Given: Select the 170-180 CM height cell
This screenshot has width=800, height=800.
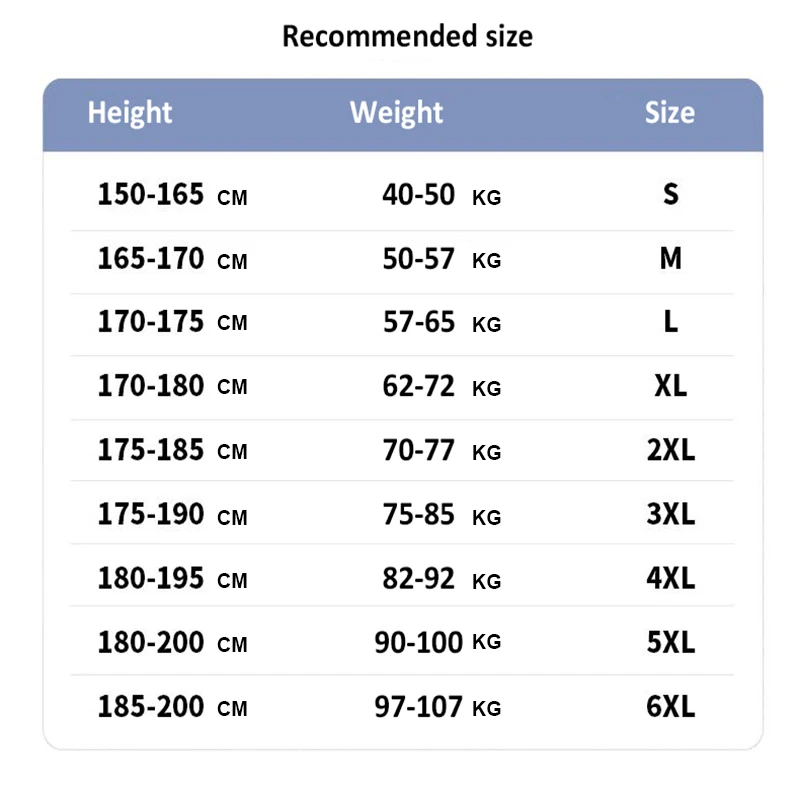Looking at the screenshot, I should point(171,386).
